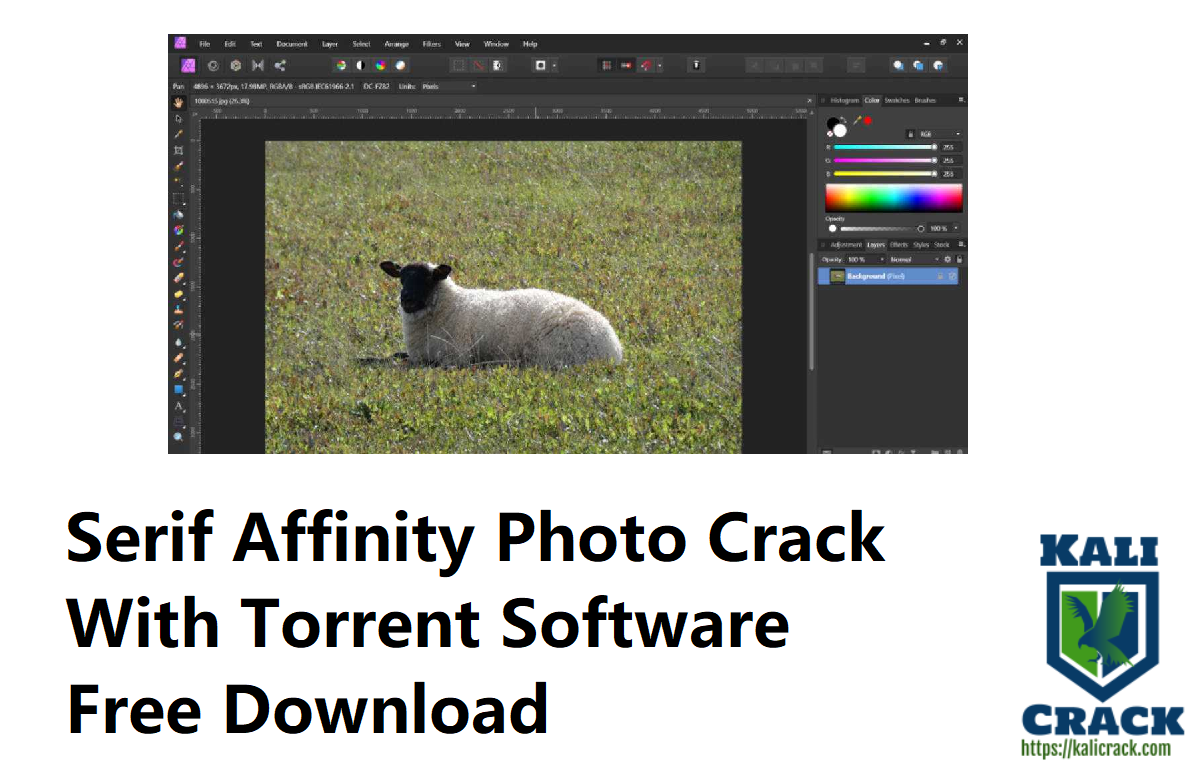Open the Layer menu

330,44
